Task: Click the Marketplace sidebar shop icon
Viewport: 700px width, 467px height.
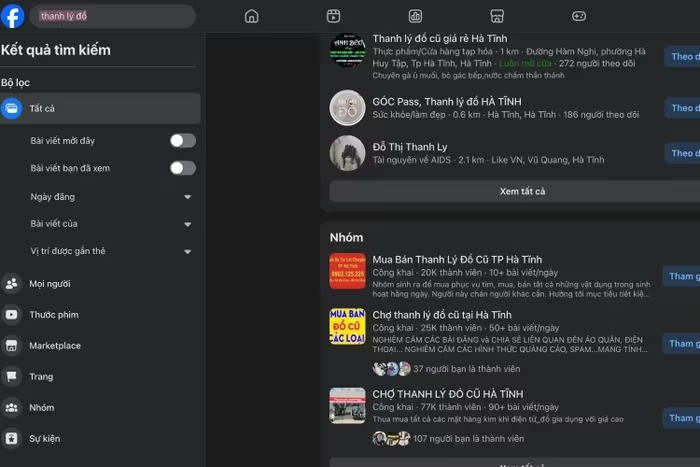Action: point(12,346)
